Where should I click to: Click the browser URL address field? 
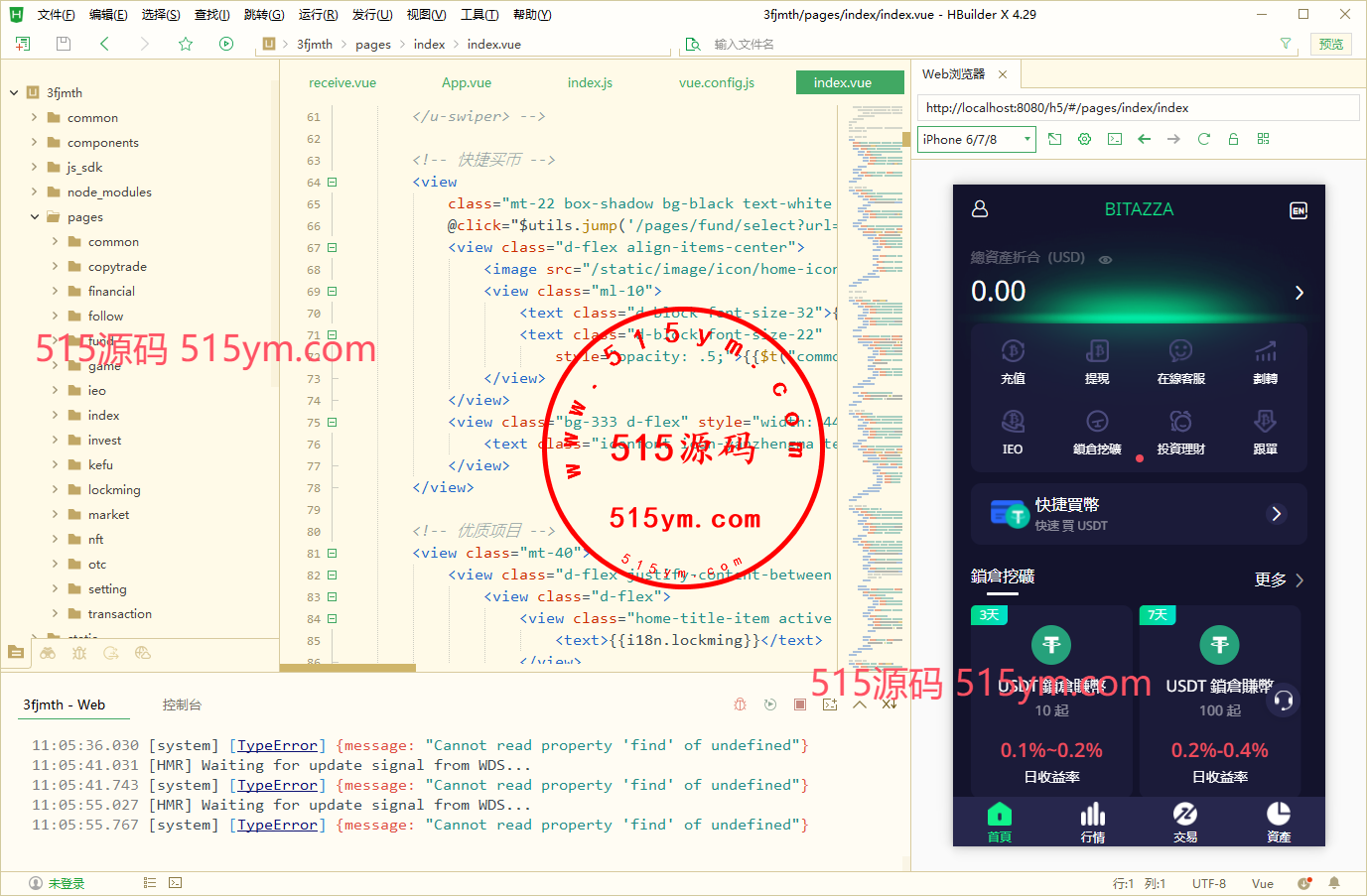coord(1137,108)
